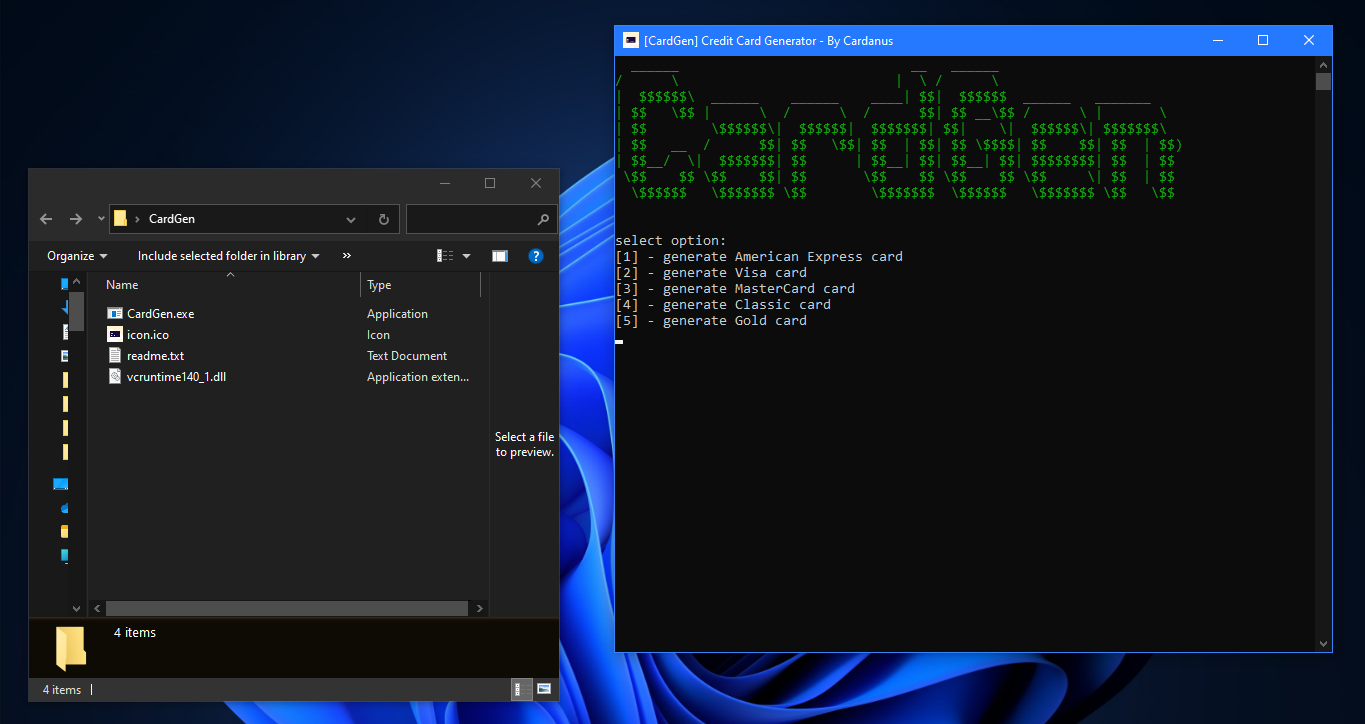The width and height of the screenshot is (1365, 724).
Task: Click the console vertical scrollbar thumb
Action: pyautogui.click(x=1324, y=81)
